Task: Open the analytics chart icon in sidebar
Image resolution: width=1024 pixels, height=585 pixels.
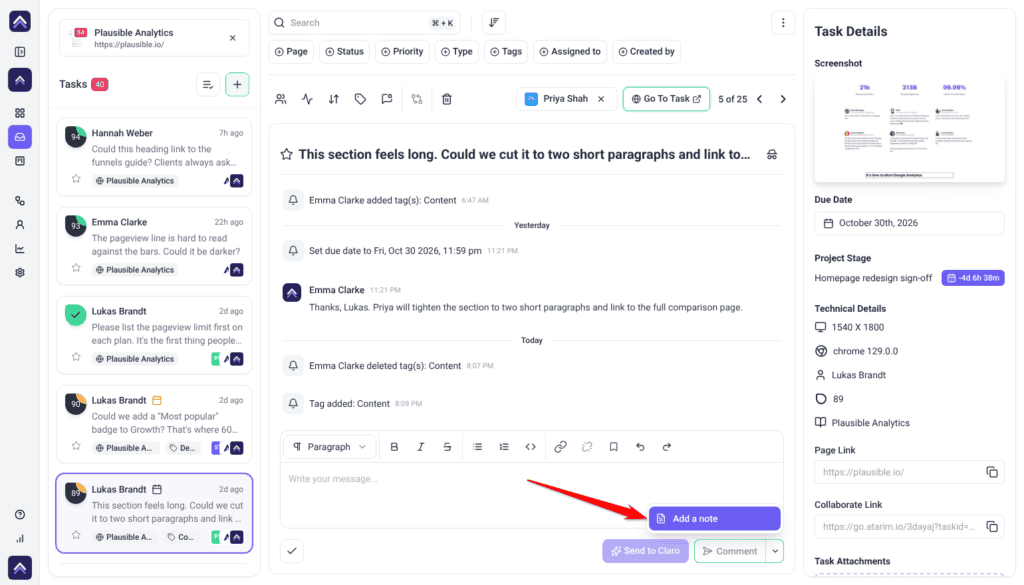Action: coord(20,249)
